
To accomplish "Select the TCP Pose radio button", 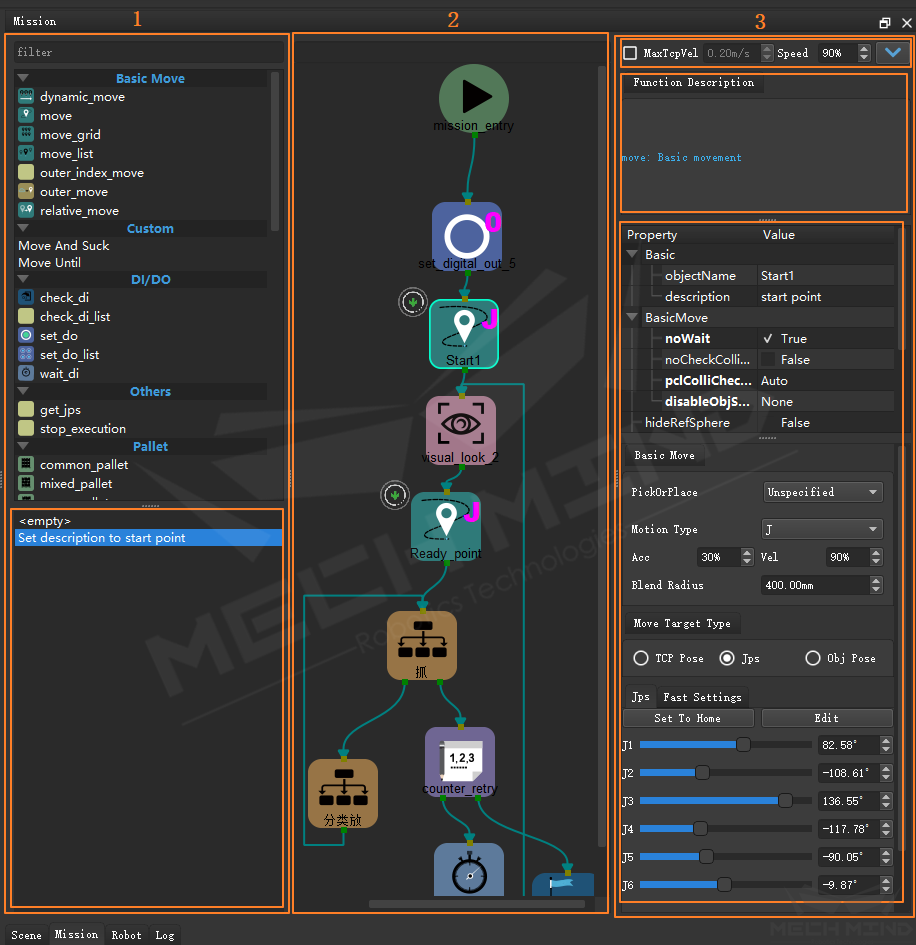I will point(641,658).
